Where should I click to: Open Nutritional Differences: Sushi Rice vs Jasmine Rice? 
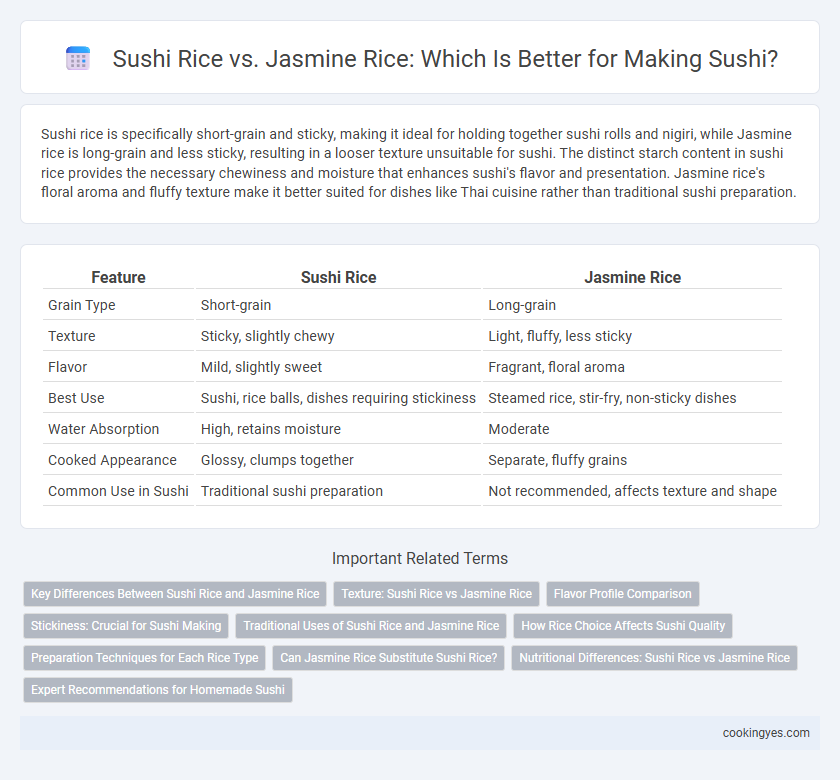[654, 658]
